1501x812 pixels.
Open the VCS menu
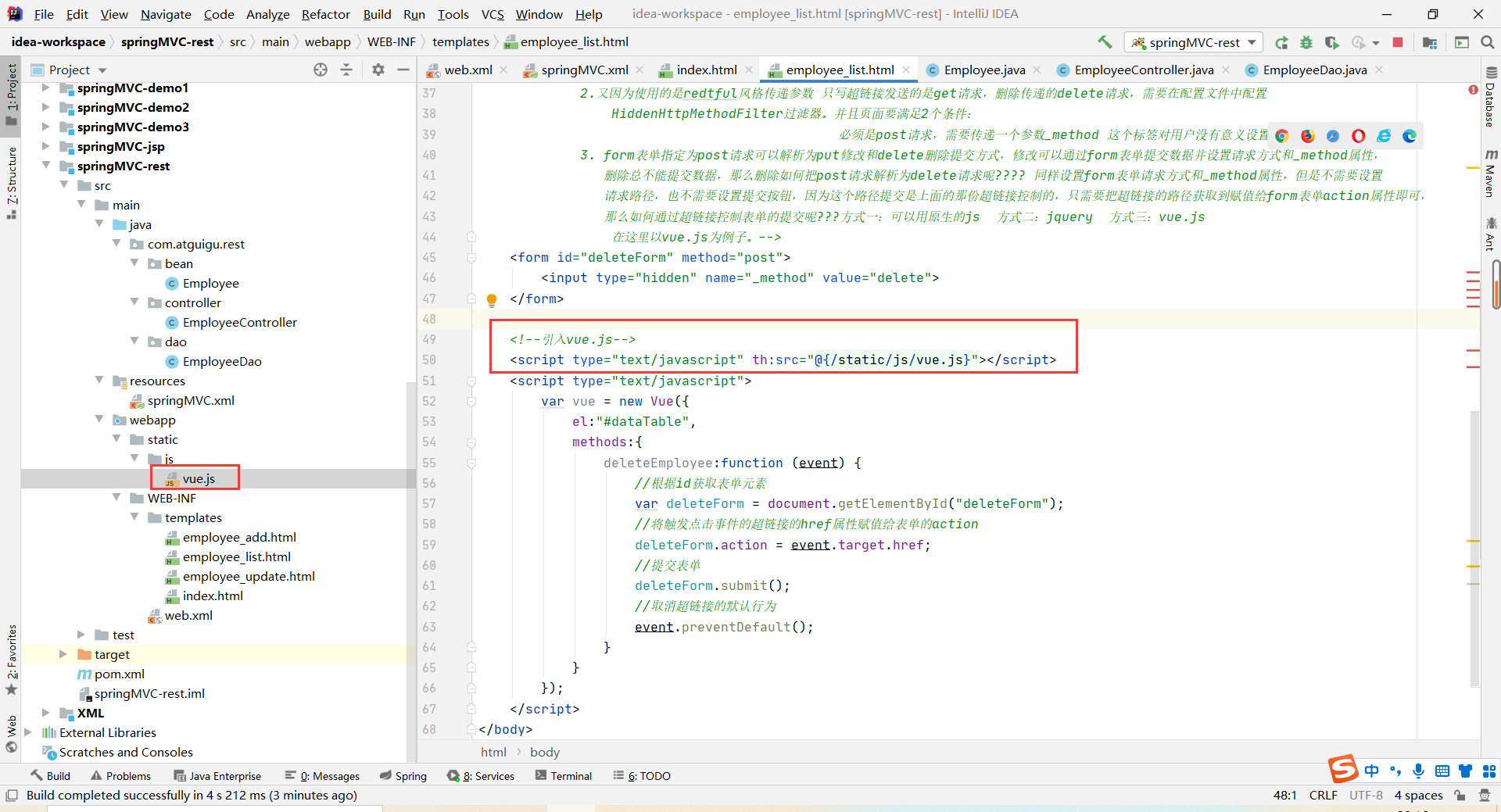click(x=493, y=14)
